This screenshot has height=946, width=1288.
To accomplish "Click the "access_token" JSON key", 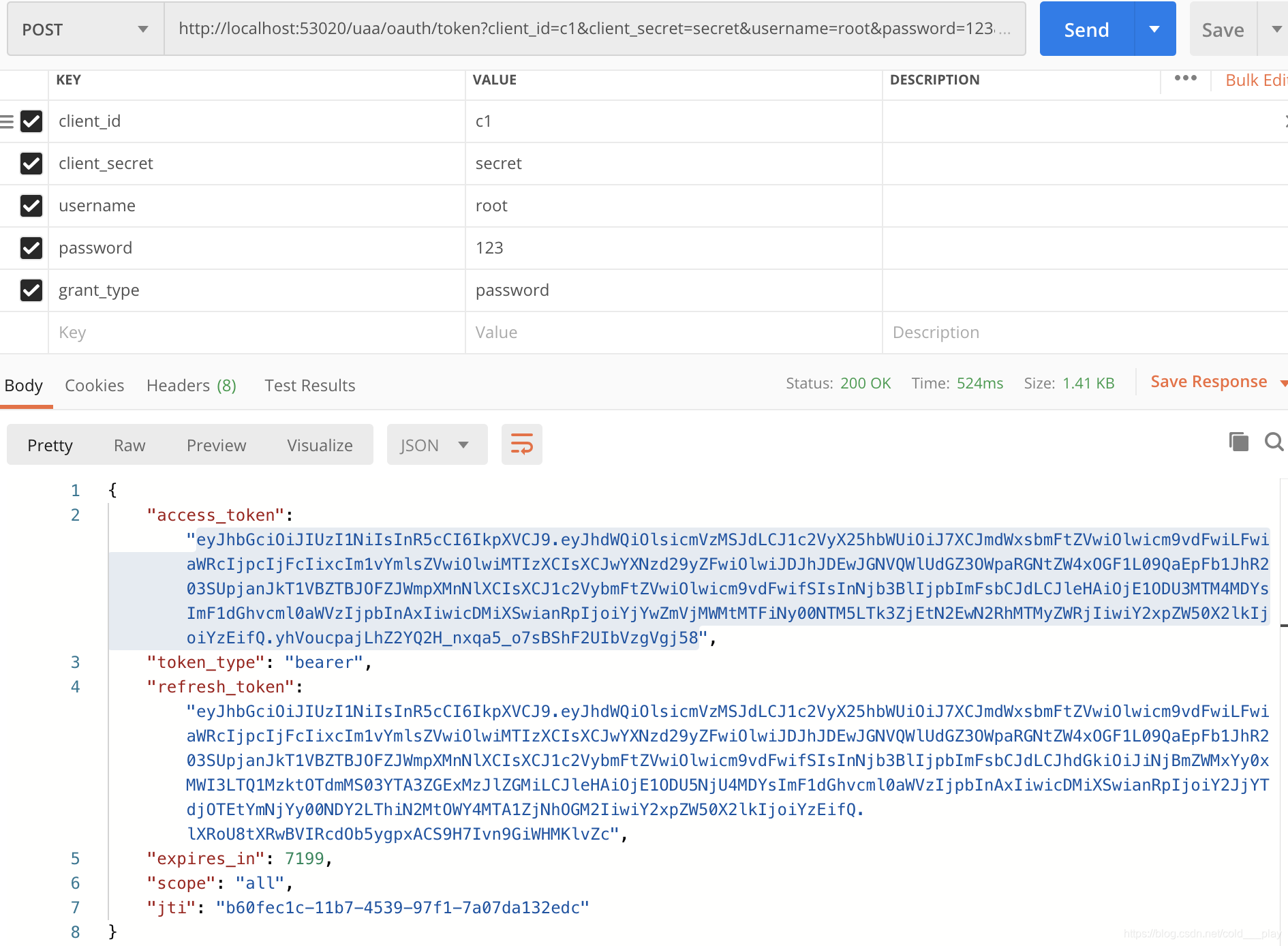I will (216, 515).
